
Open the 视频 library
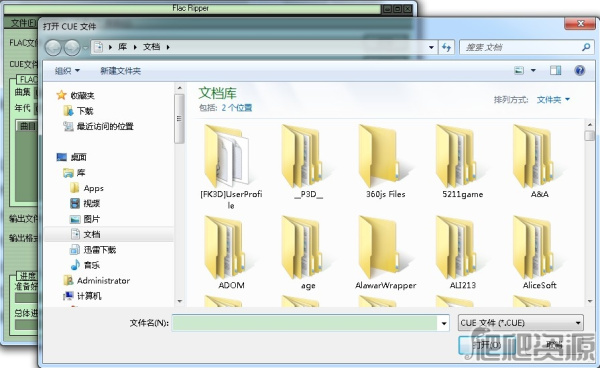pyautogui.click(x=85, y=204)
